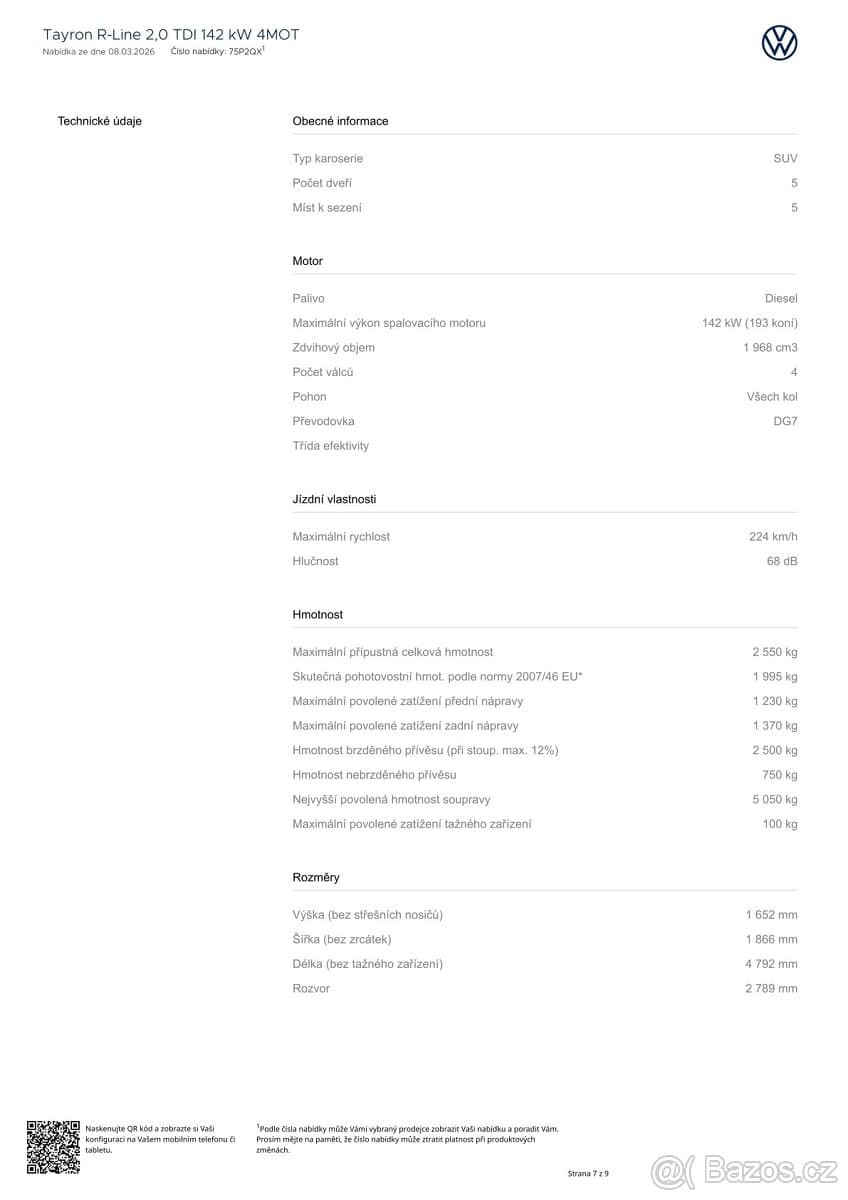Click the Technické údaje section label
Image resolution: width=848 pixels, height=1200 pixels.
[x=100, y=121]
